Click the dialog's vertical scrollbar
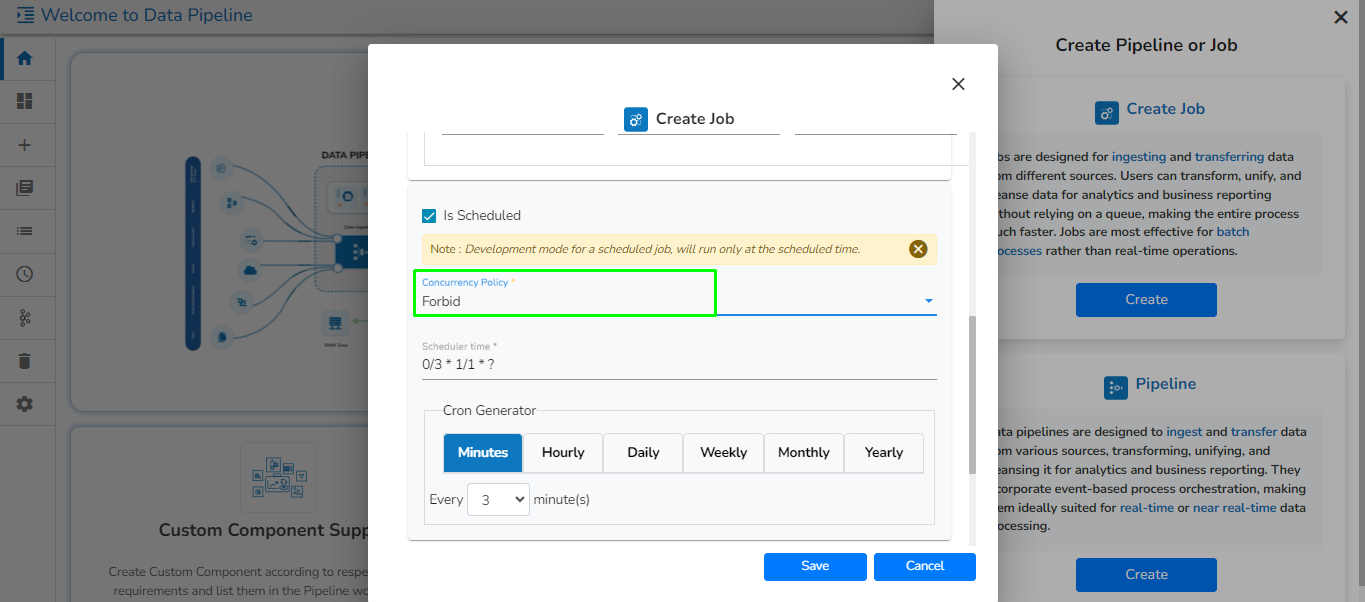Screen dimensions: 1365x602 pyautogui.click(x=971, y=395)
